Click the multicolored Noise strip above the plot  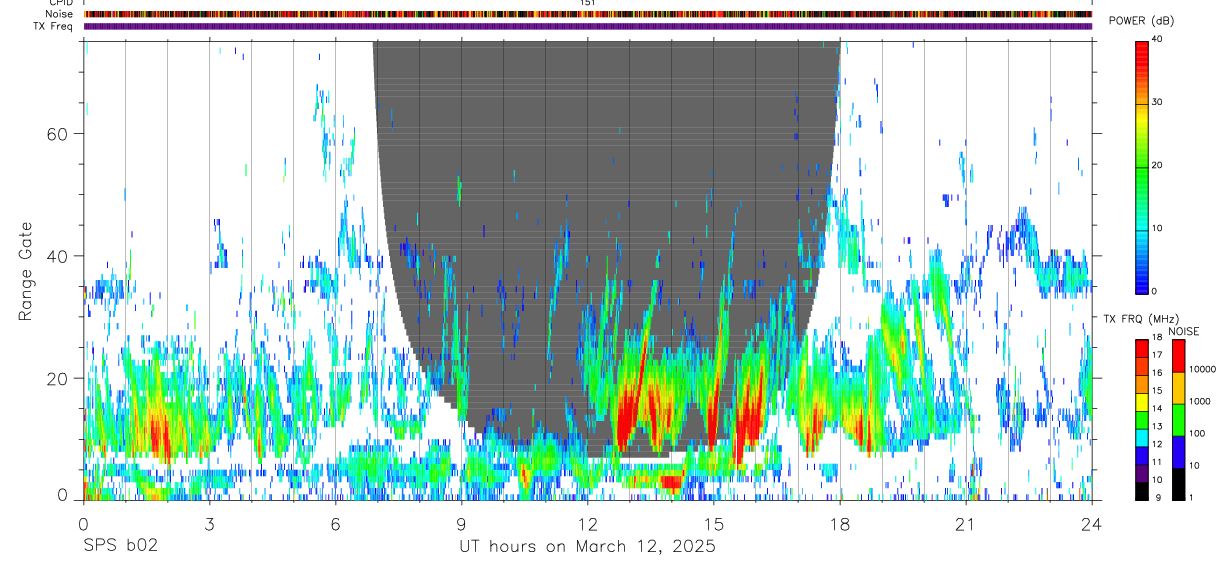click(x=587, y=14)
